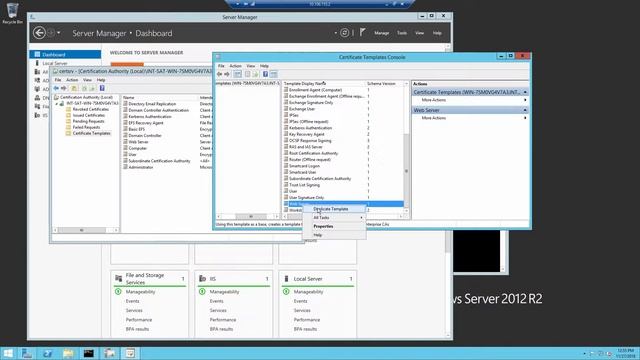Collapse Certificate Templates section in Actions pane

[525, 92]
